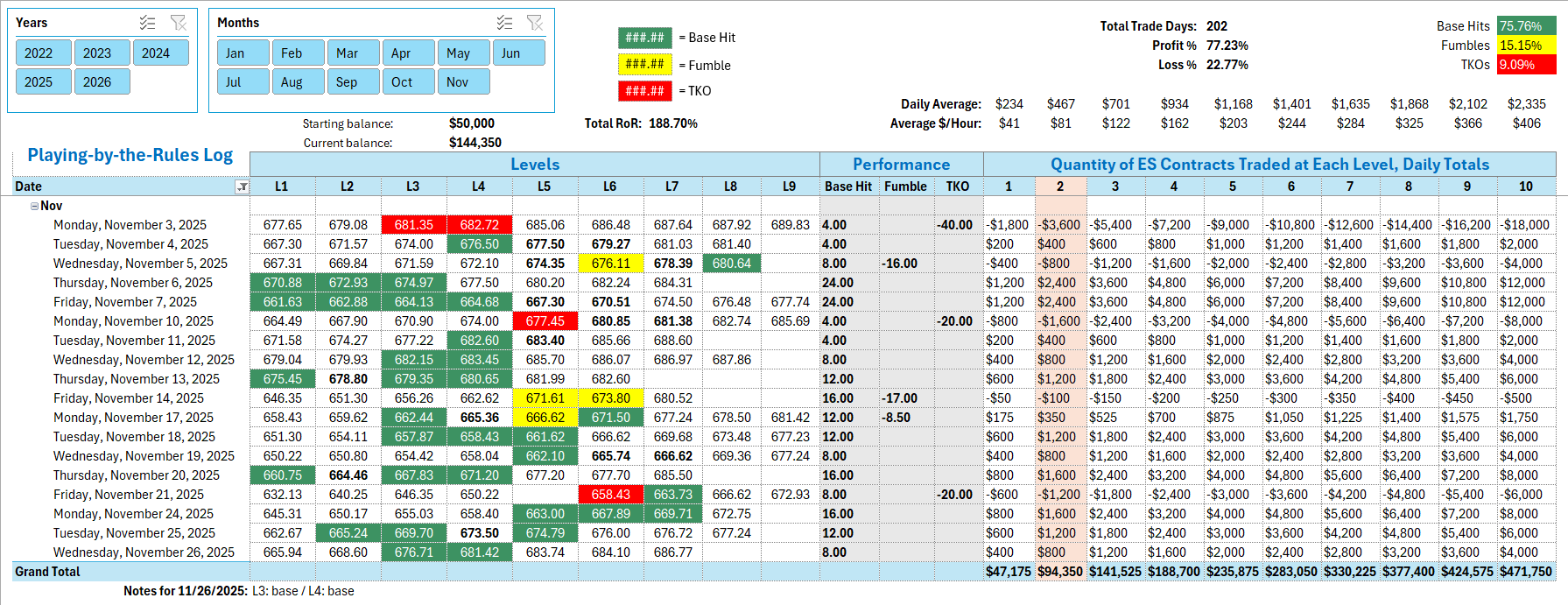This screenshot has height=605, width=1568.
Task: Clear the filter on the Years slicer
Action: (x=179, y=23)
